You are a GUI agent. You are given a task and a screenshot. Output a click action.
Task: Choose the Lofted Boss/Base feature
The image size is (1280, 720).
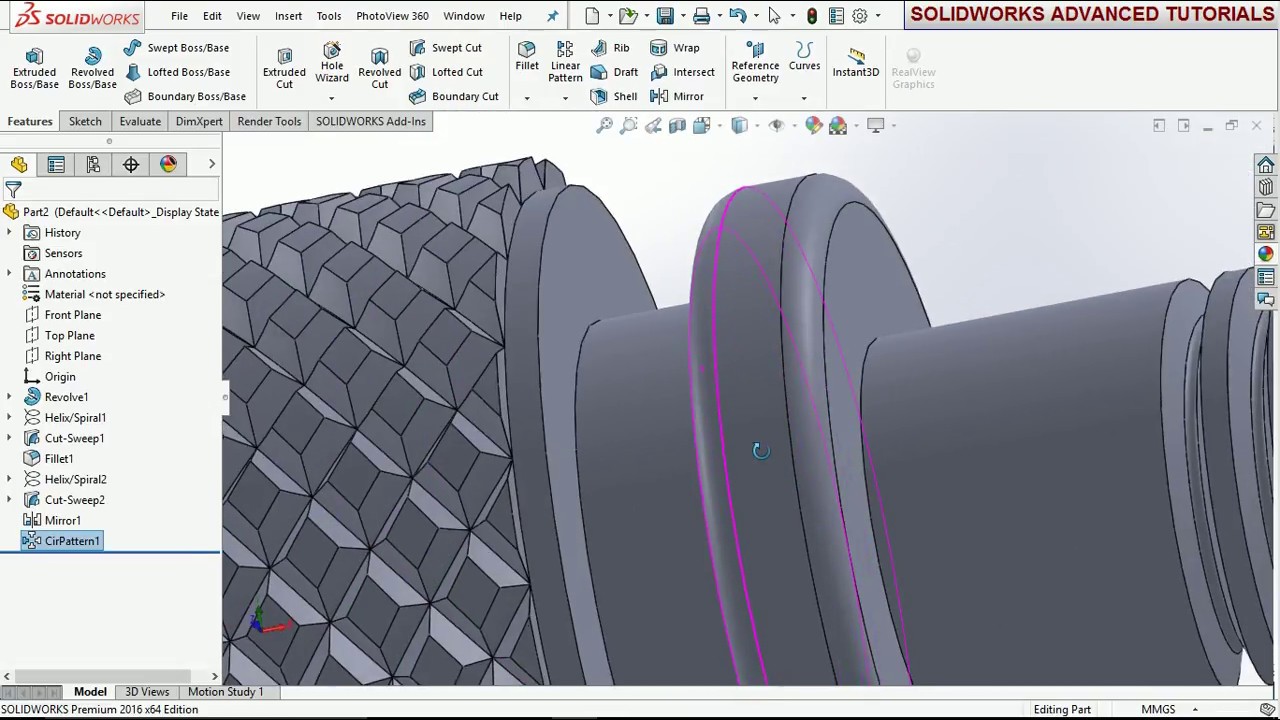coord(177,72)
